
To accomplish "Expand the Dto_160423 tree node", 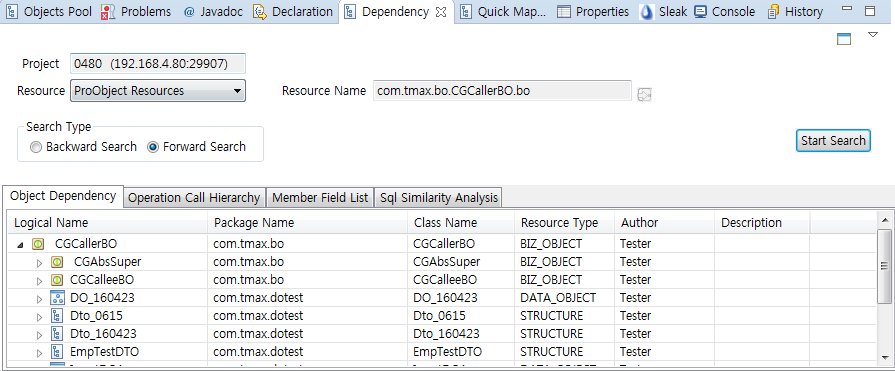I will pyautogui.click(x=39, y=334).
